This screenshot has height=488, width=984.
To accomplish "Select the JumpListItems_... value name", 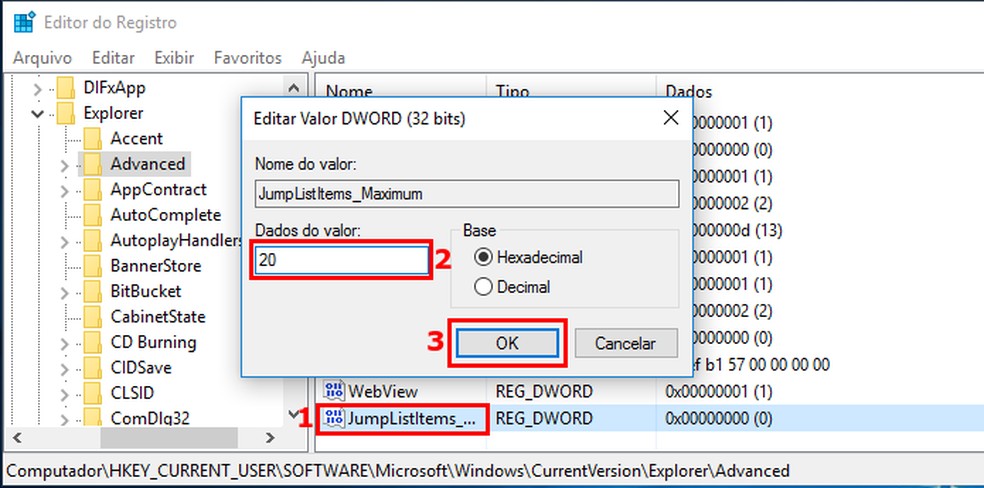I will [410, 418].
